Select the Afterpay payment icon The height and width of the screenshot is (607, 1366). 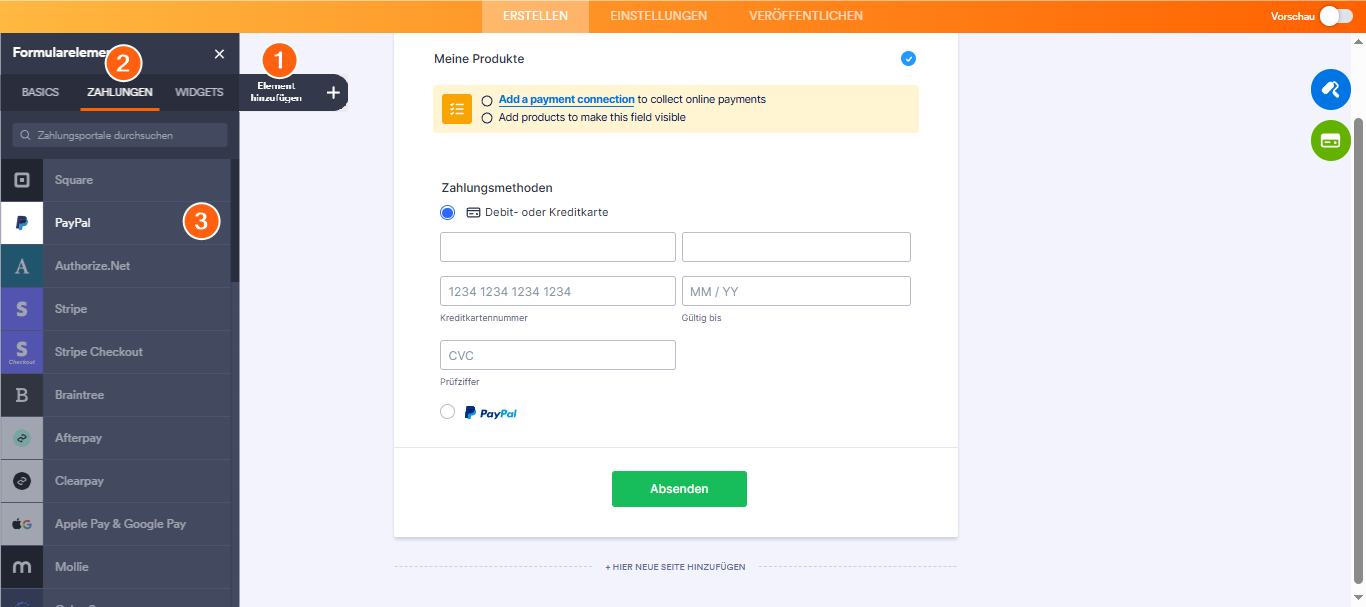click(21, 438)
